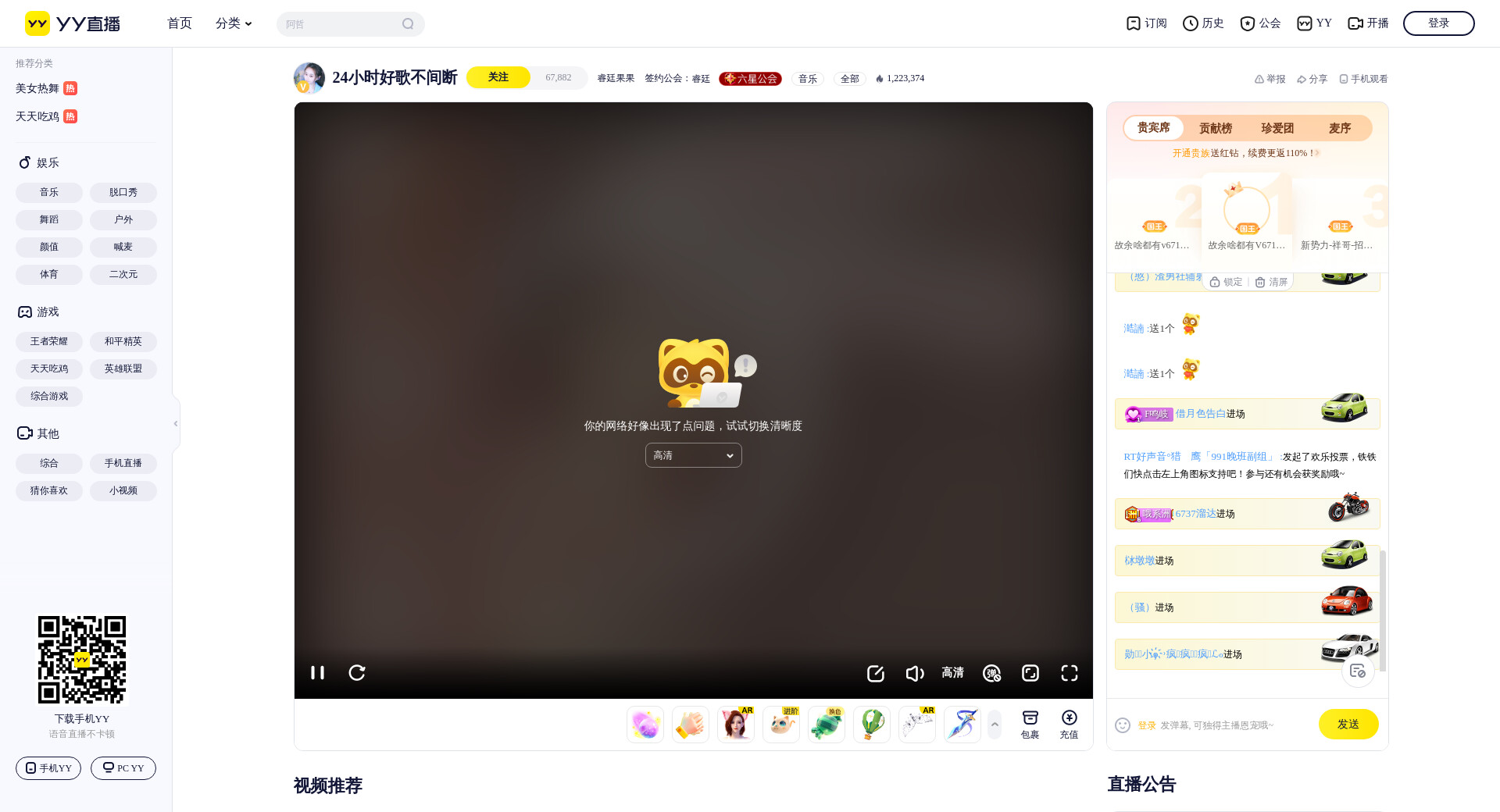Open the 高清 clarity dropdown in the error message
Image resolution: width=1500 pixels, height=812 pixels.
pos(694,455)
